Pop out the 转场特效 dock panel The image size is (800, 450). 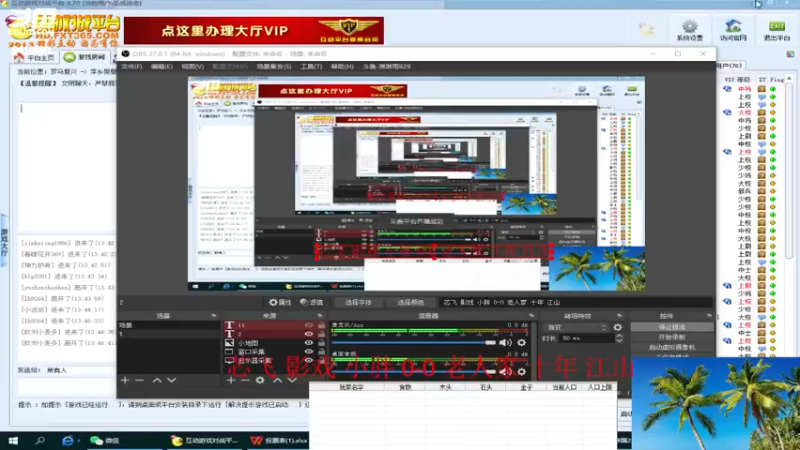pyautogui.click(x=619, y=316)
